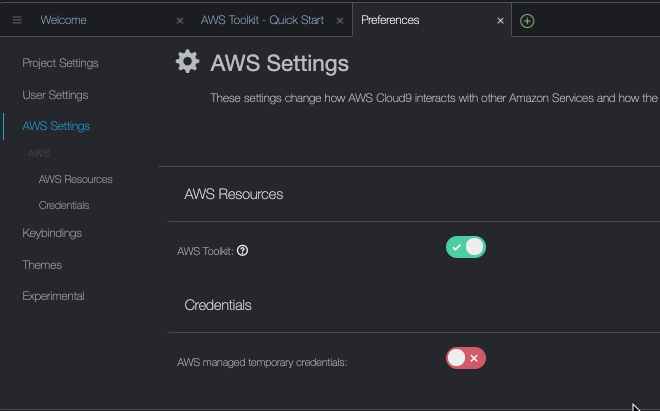Screen dimensions: 660x411
Task: Jump to Credentials sidebar subsection
Action: pyautogui.click(x=64, y=205)
